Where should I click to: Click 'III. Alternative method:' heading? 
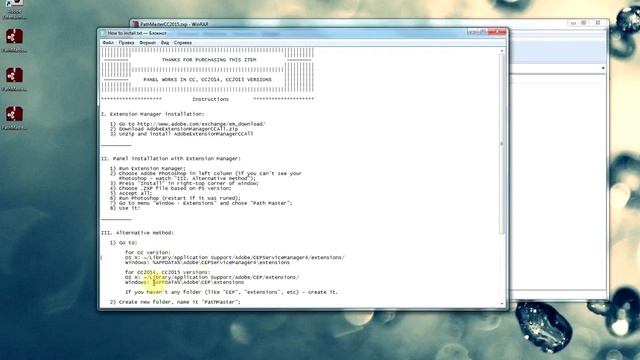coord(138,233)
